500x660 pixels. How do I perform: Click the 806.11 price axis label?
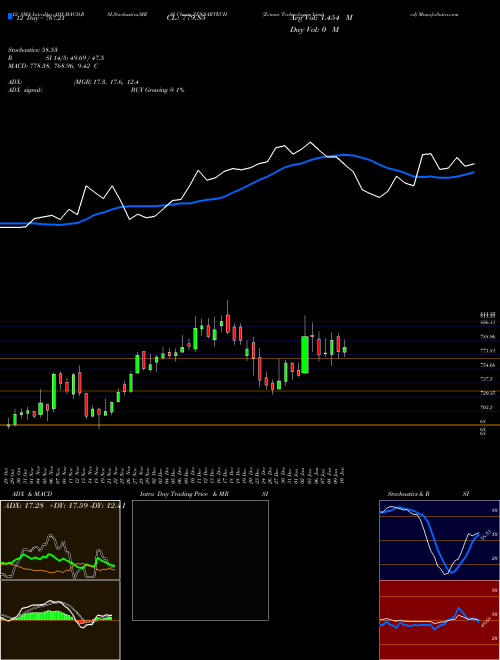point(487,322)
